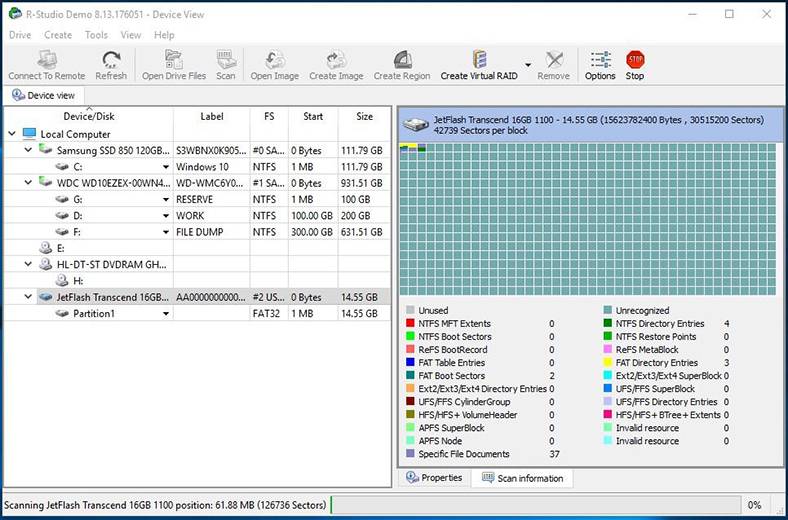Open the Drive menu
The width and height of the screenshot is (788, 520).
point(20,35)
